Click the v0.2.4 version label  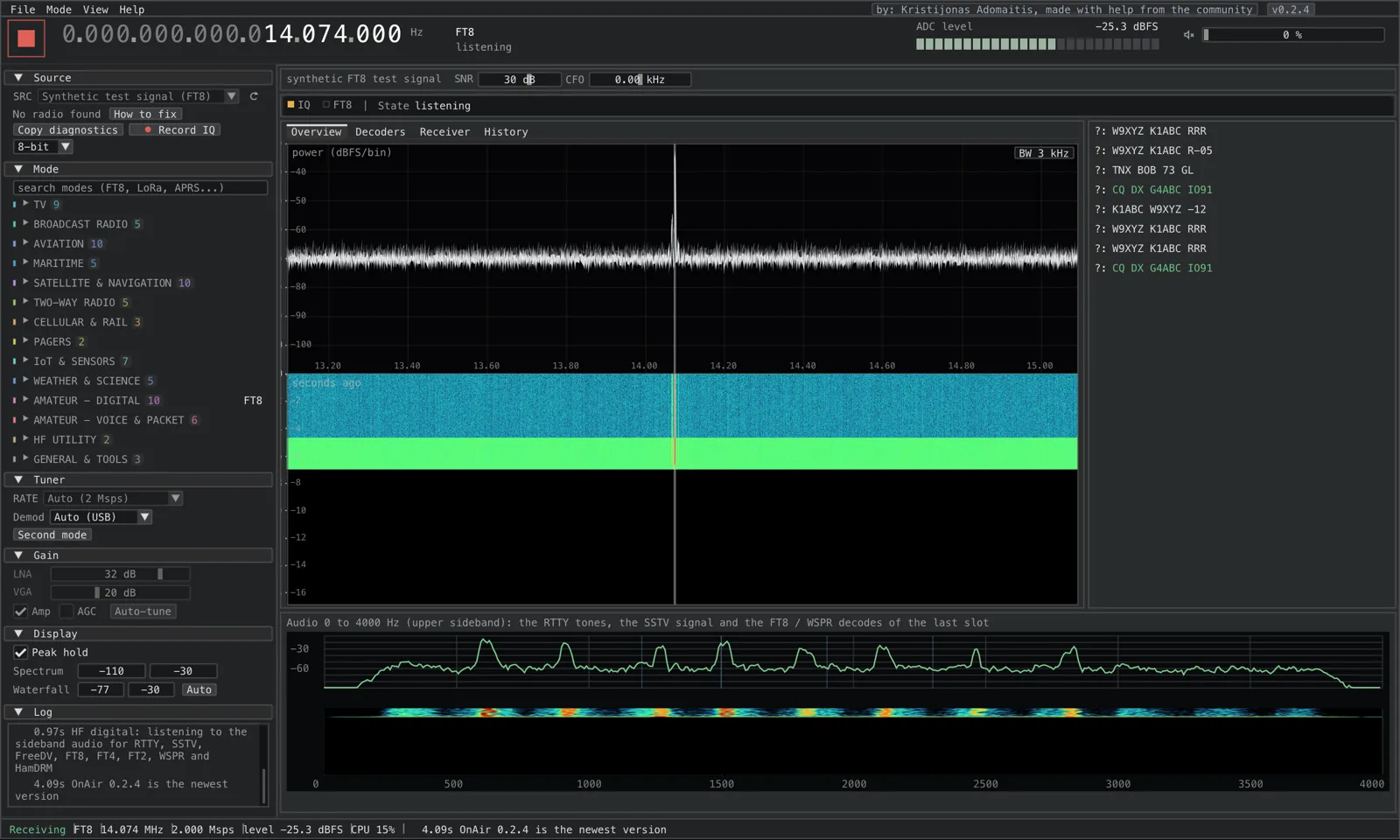point(1291,10)
